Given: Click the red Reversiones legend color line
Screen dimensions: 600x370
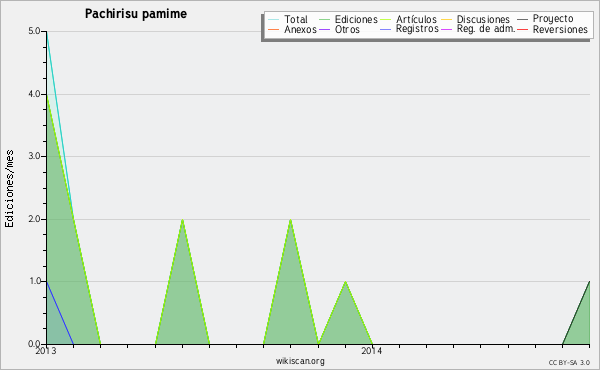Looking at the screenshot, I should click(x=522, y=29).
